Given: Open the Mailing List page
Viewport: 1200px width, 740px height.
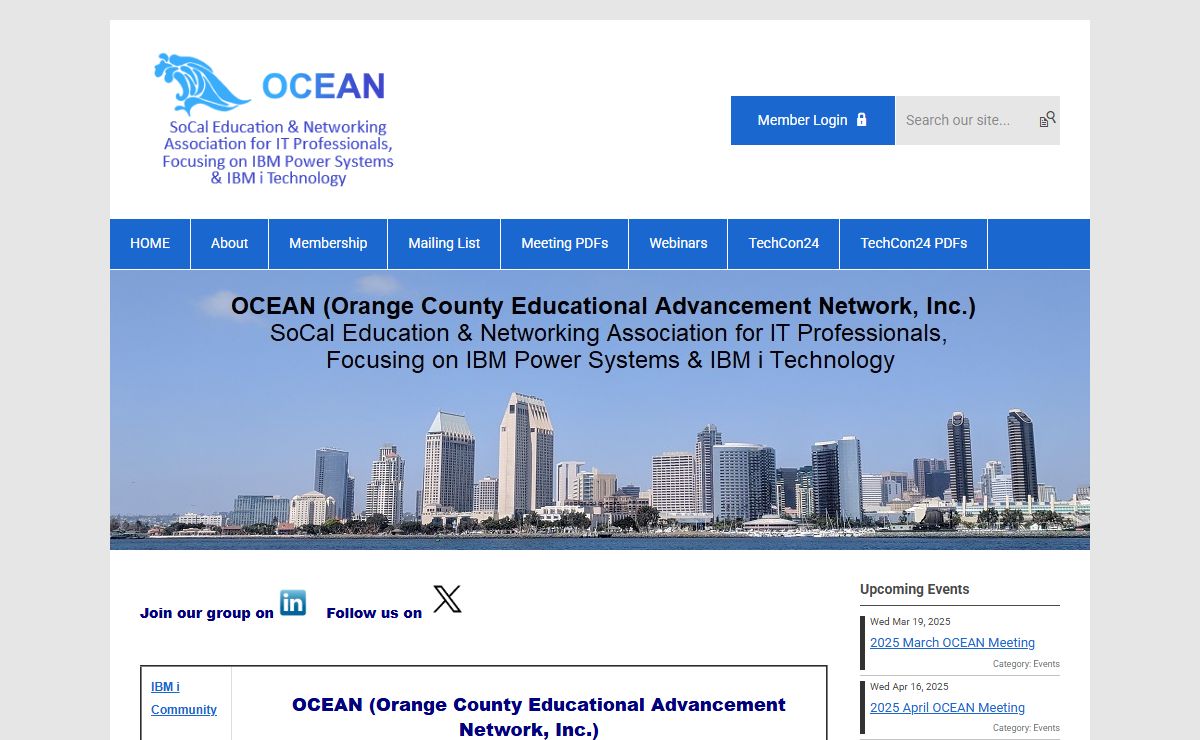Looking at the screenshot, I should pos(444,244).
